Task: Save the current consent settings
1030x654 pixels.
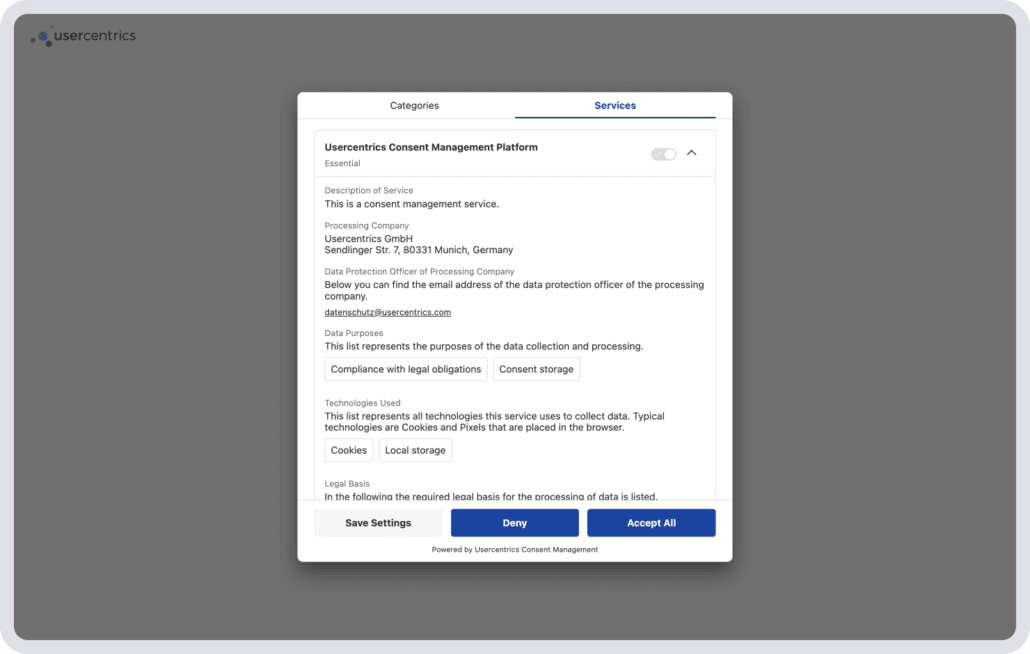Action: tap(378, 523)
